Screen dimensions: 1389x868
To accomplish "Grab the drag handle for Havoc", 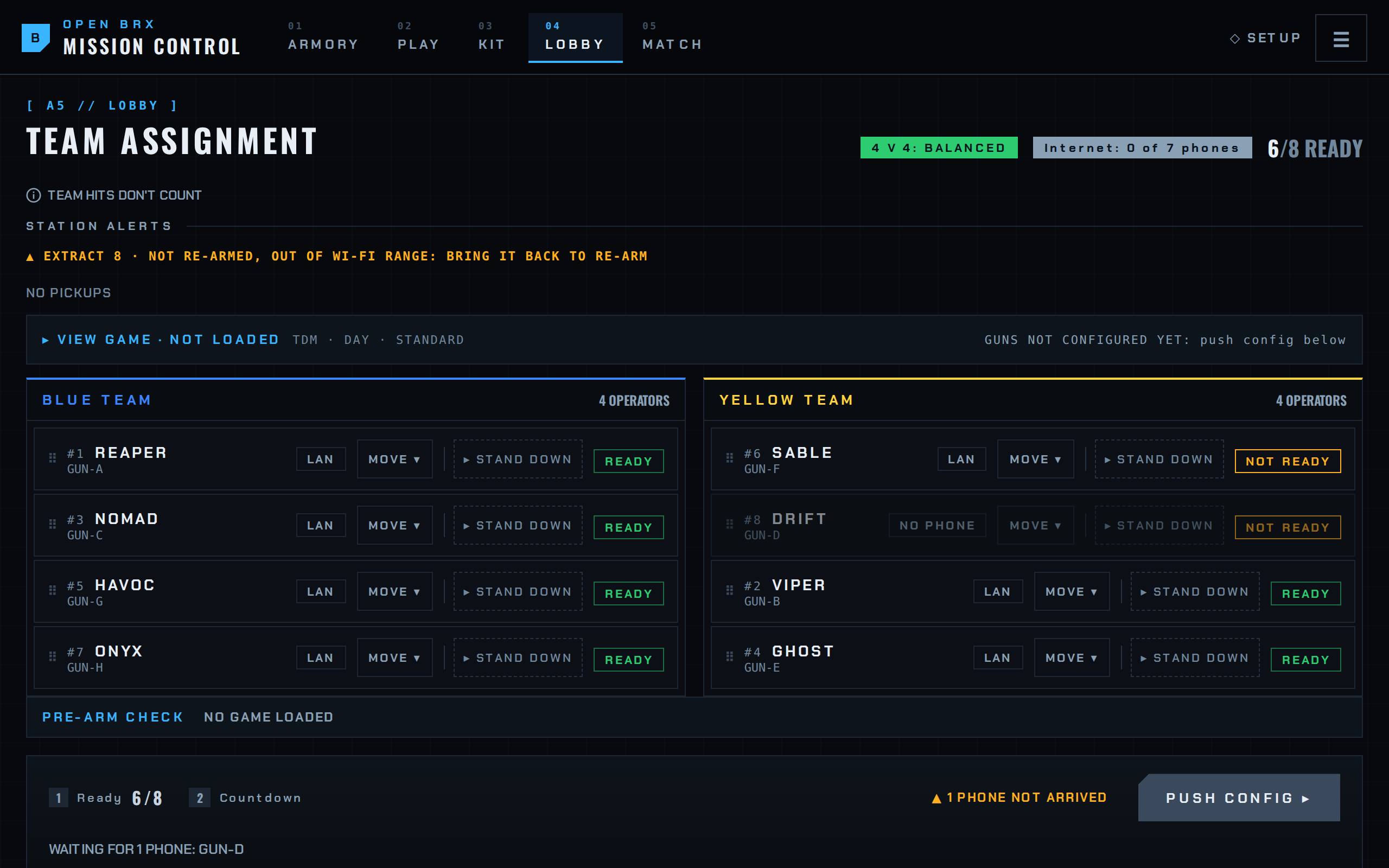I will point(52,590).
